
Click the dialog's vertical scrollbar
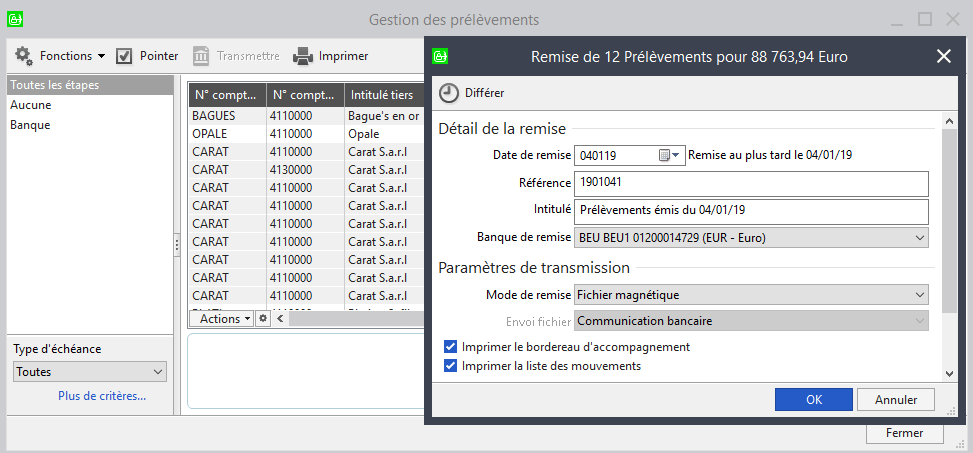(949, 220)
